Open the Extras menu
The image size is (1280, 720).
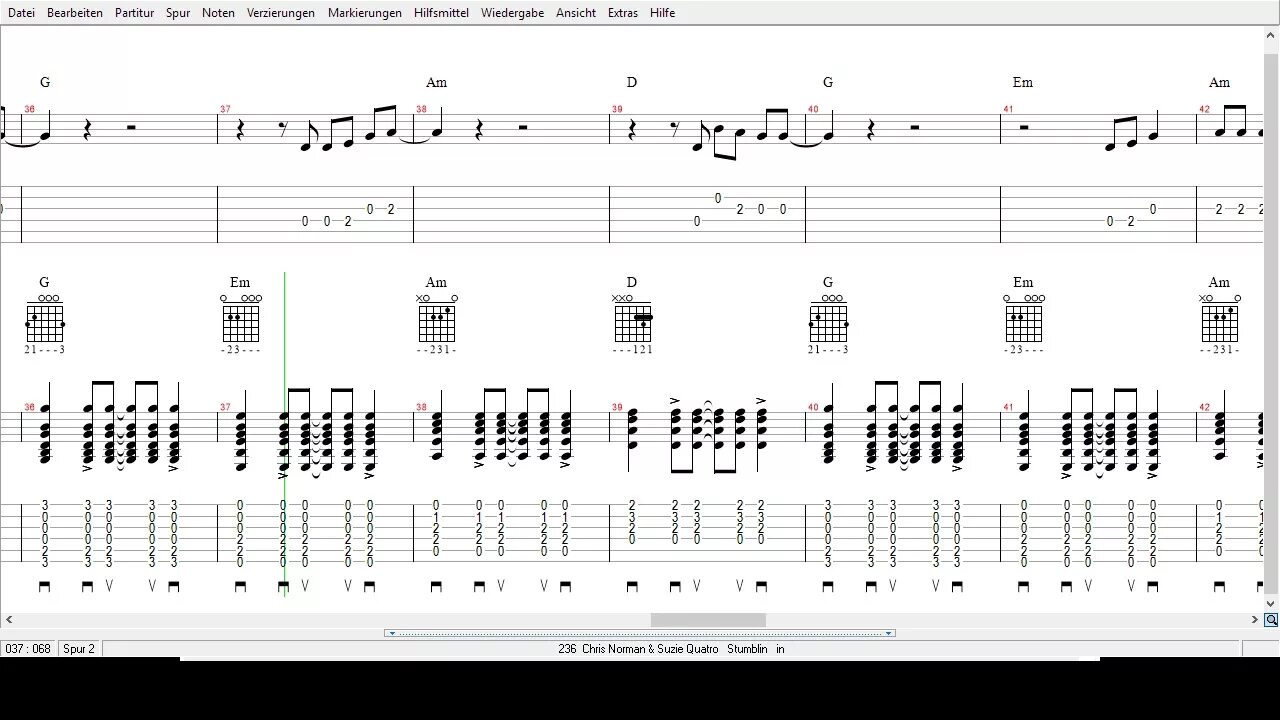coord(622,13)
